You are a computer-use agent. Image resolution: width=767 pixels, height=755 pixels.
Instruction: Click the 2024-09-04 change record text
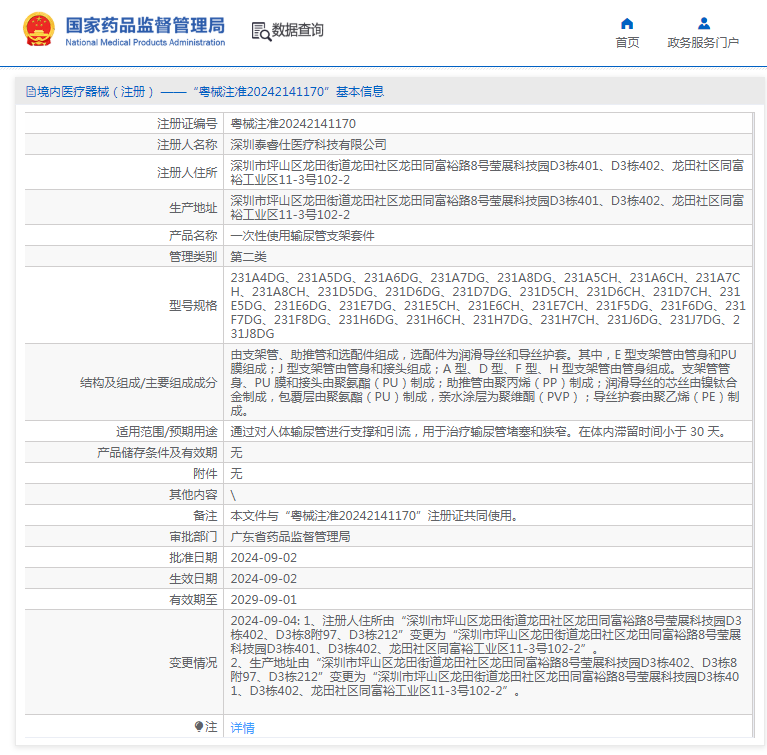[486, 656]
